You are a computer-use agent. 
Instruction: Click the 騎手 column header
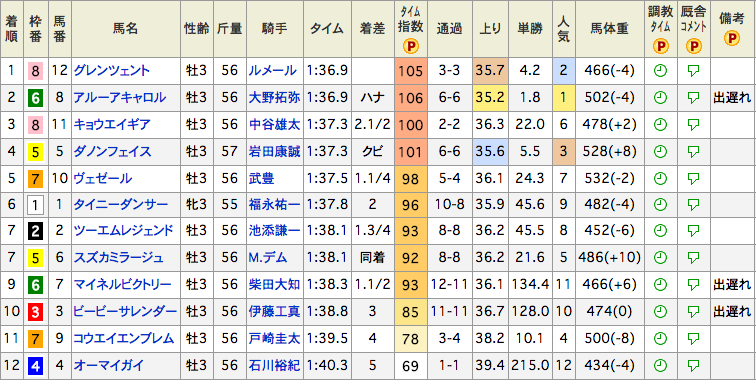pyautogui.click(x=275, y=29)
